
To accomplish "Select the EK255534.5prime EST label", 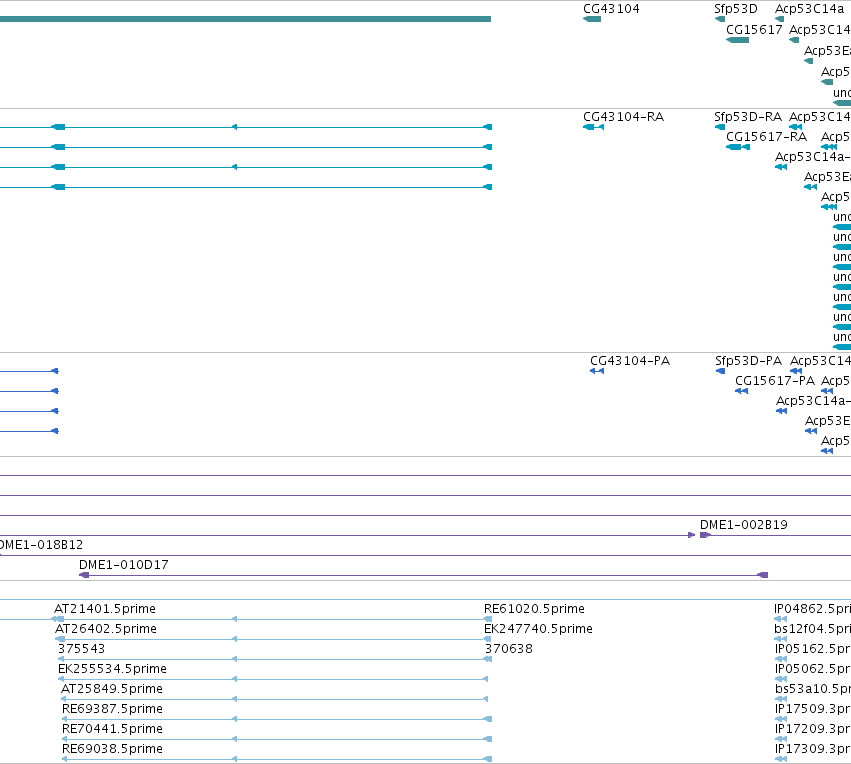I will [112, 669].
